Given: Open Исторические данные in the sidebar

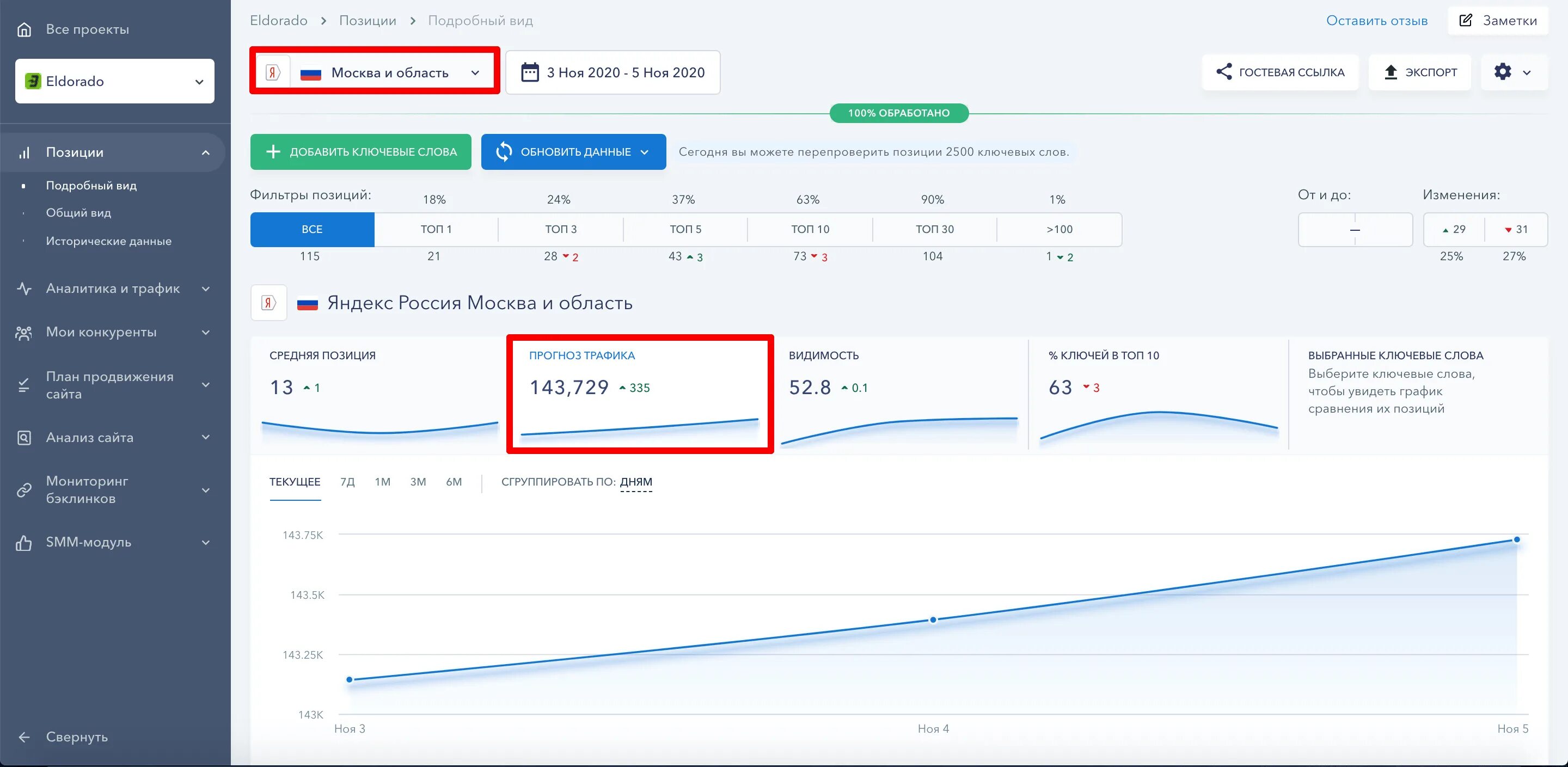Looking at the screenshot, I should [x=108, y=241].
